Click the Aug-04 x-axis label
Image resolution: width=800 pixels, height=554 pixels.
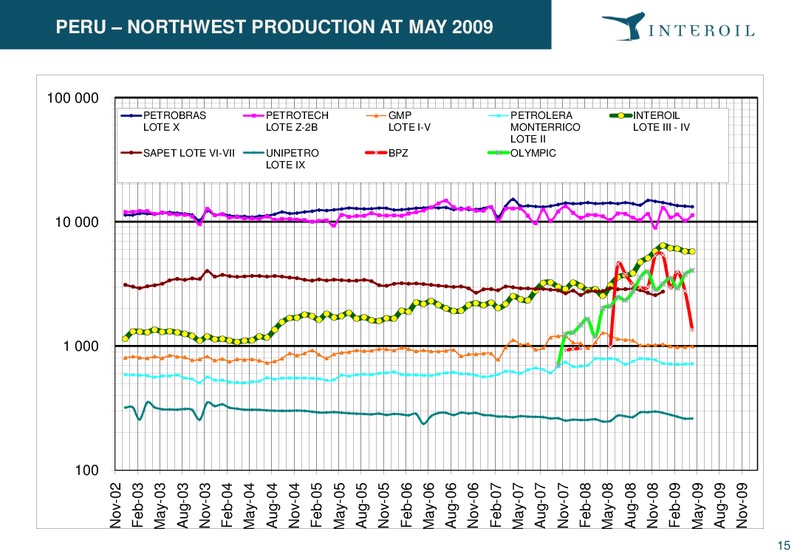[x=273, y=506]
